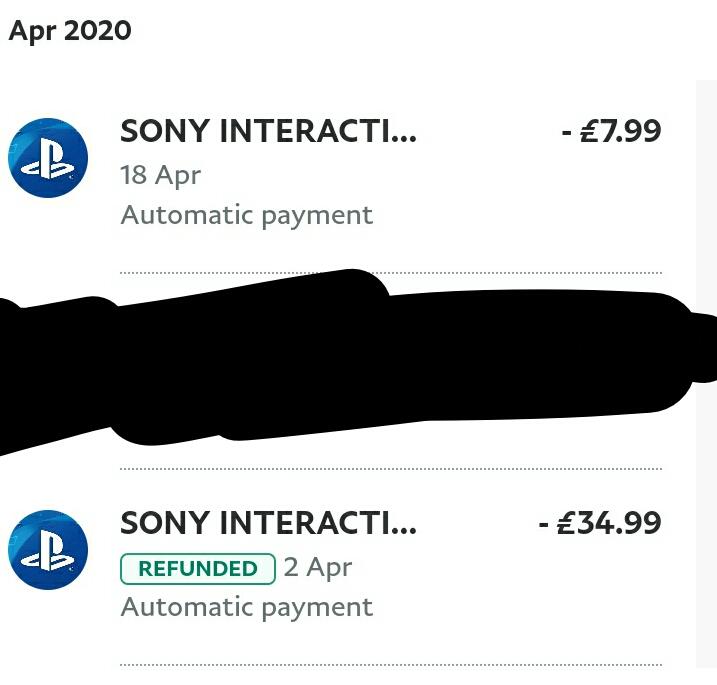Select the - £7.99 amount
This screenshot has height=685, width=717.
click(x=611, y=132)
